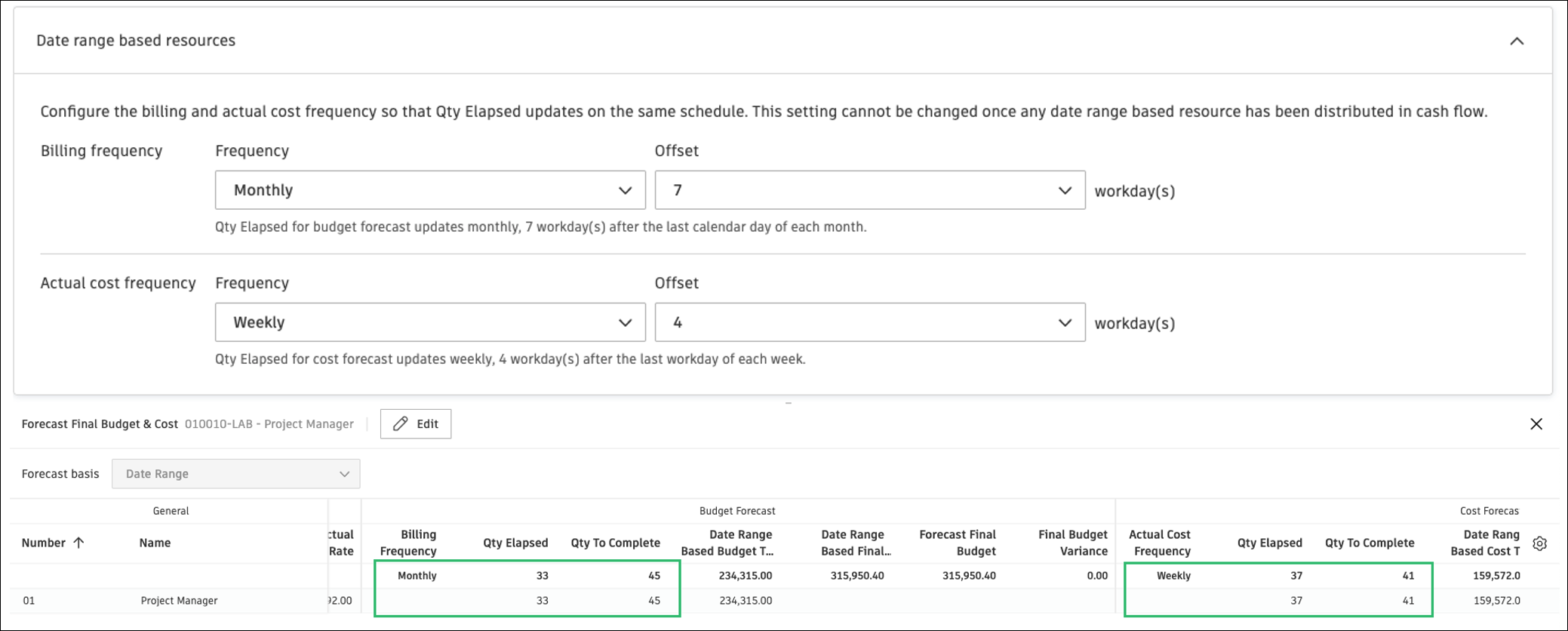
Task: Click the Weekly actual cost frequency cell
Action: [x=1173, y=576]
